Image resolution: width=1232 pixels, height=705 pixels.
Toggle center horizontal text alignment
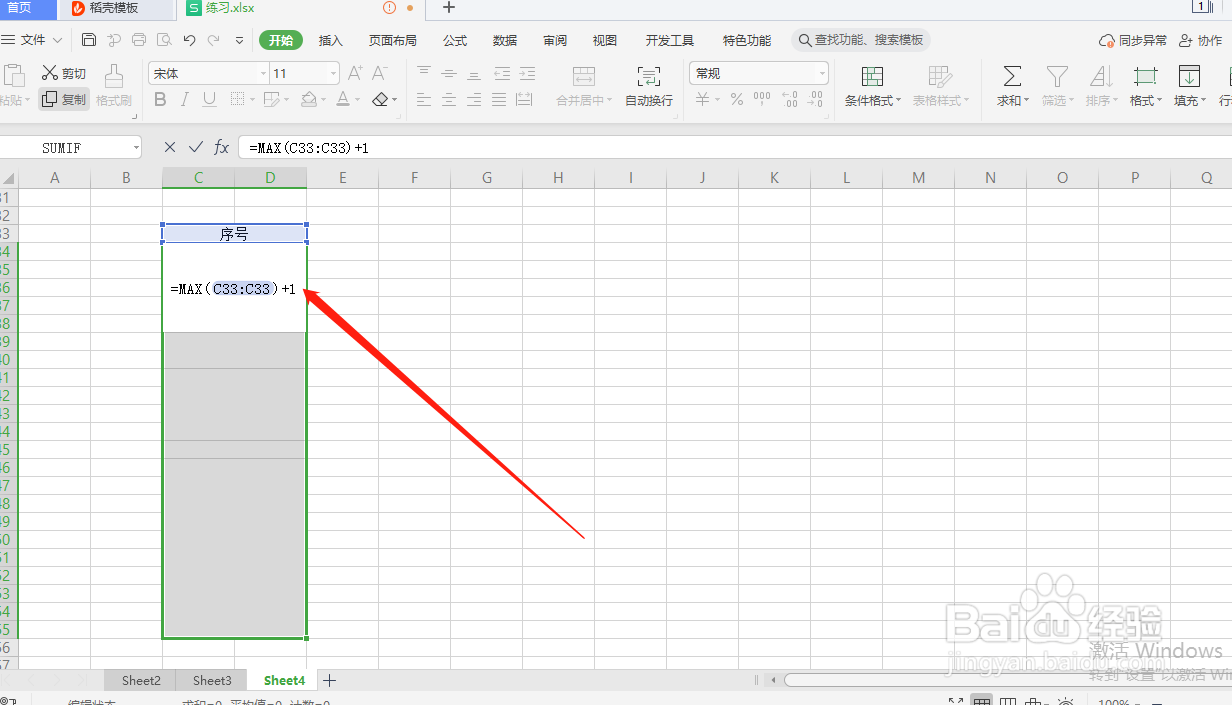pos(449,99)
